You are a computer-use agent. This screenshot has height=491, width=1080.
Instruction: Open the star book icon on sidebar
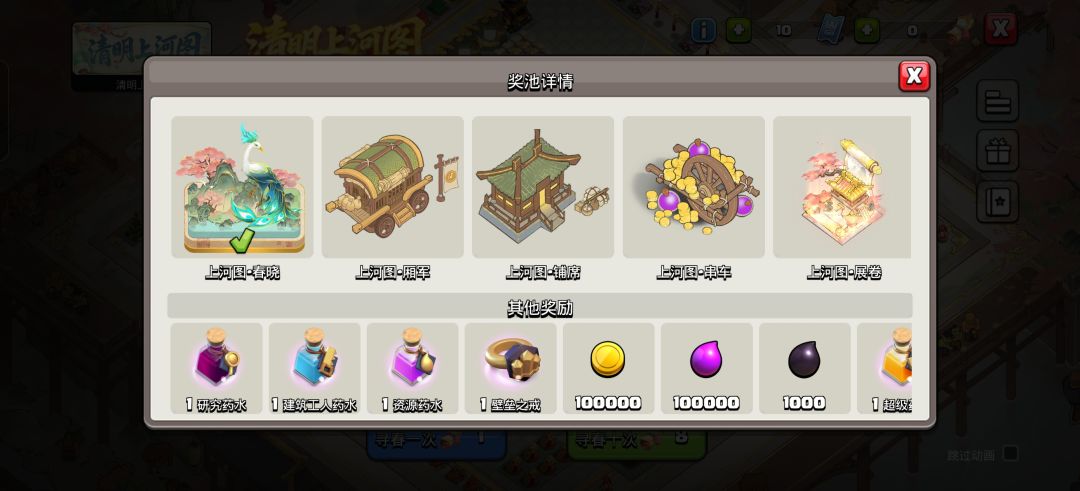[x=997, y=202]
